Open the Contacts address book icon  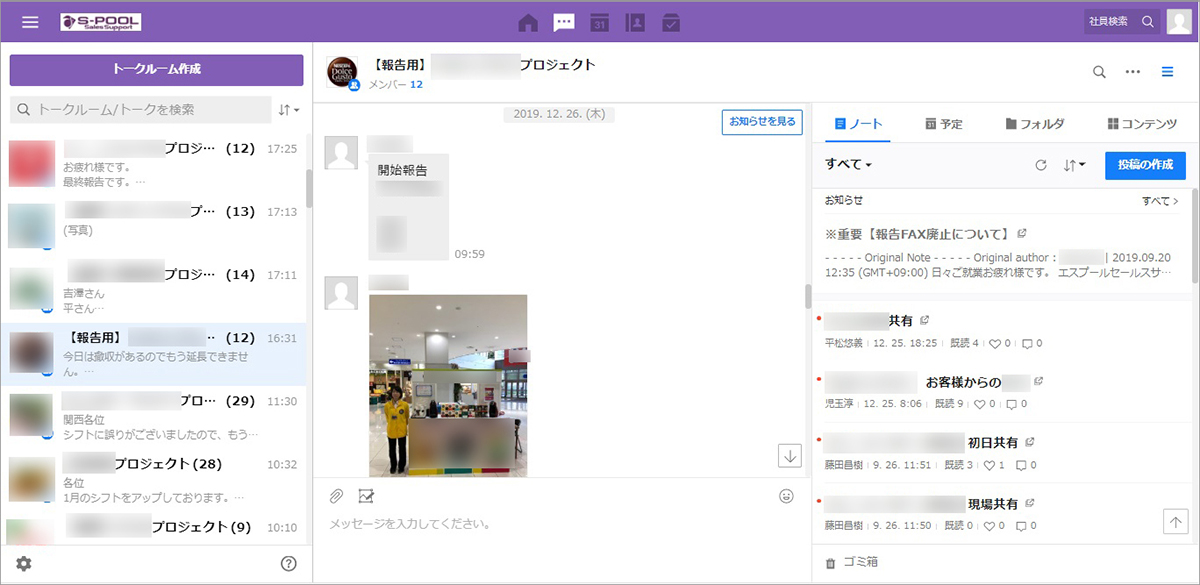click(634, 22)
